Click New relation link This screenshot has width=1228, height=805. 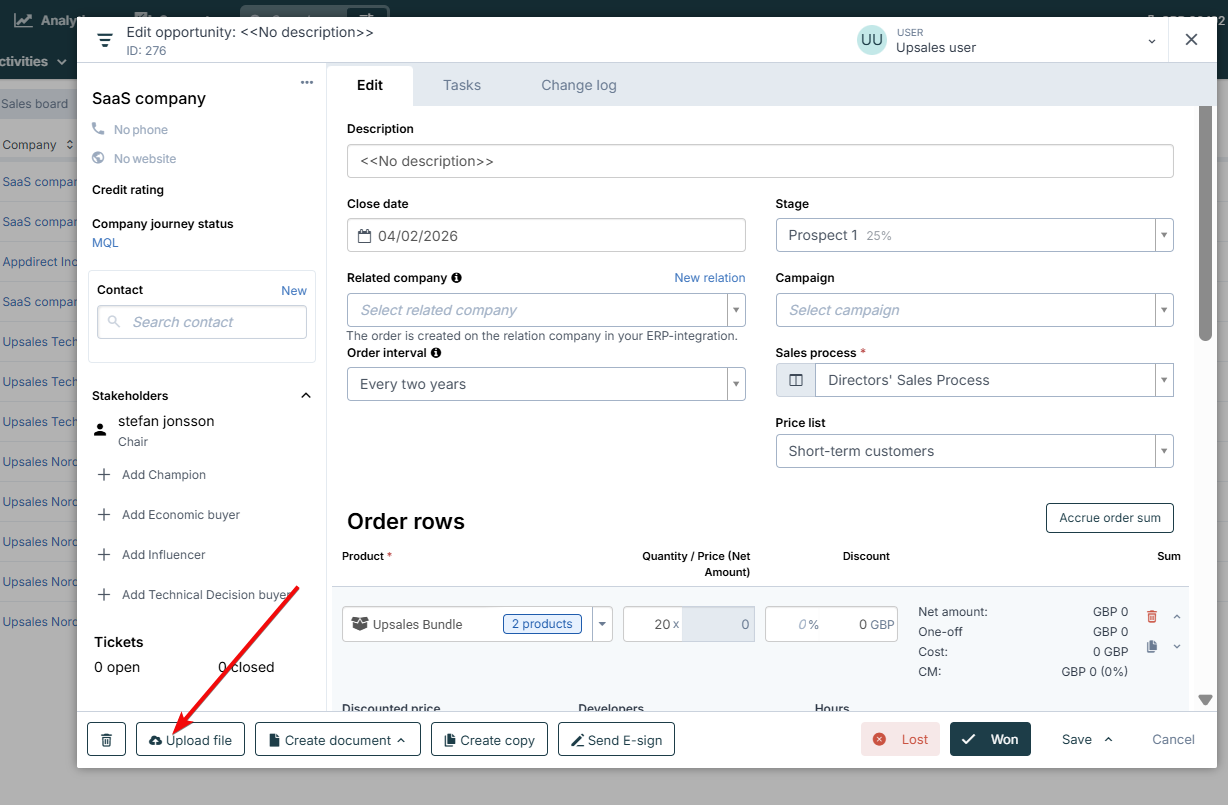tap(710, 278)
